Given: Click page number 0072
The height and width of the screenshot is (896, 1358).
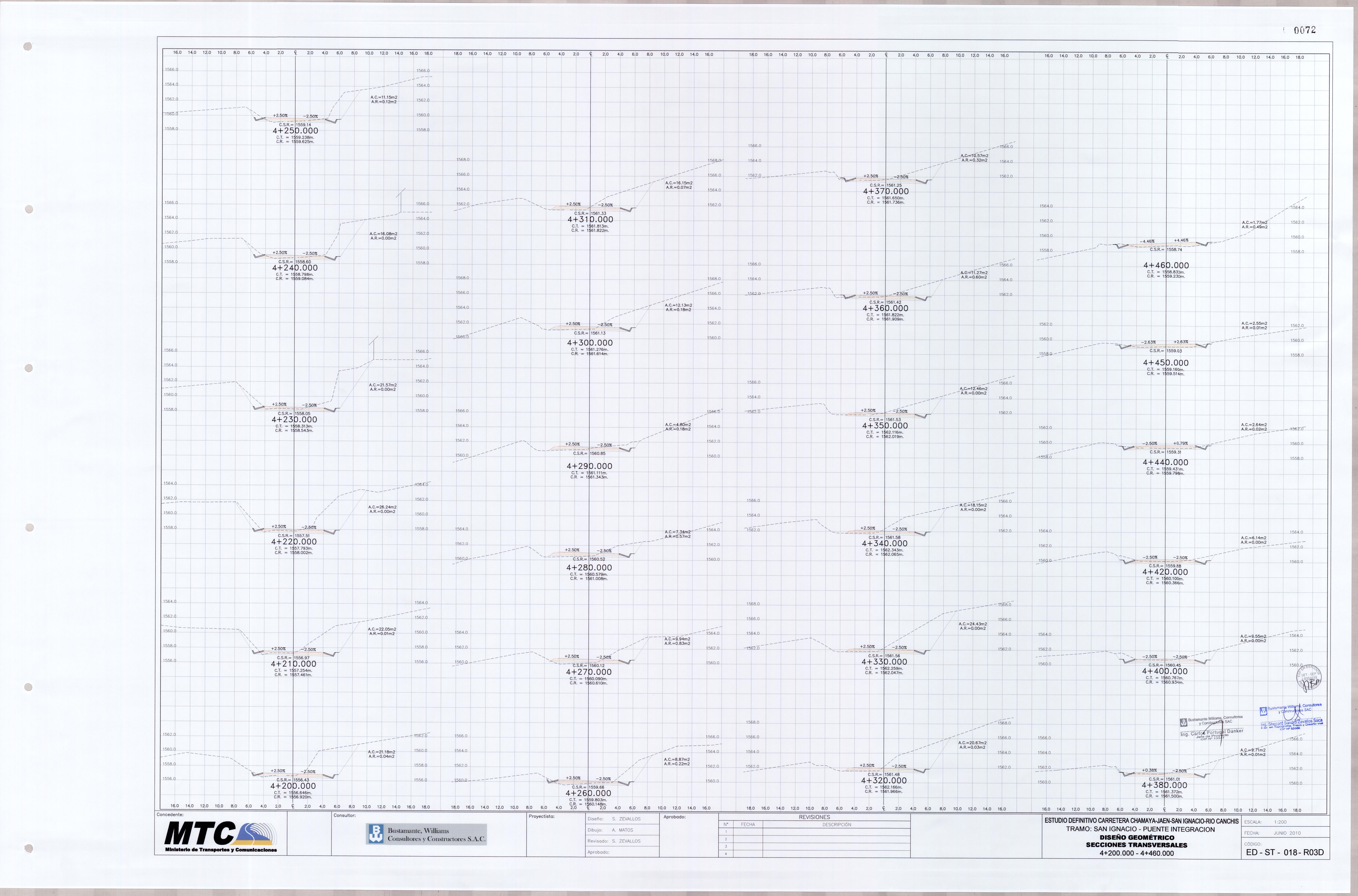Looking at the screenshot, I should click(x=1305, y=30).
